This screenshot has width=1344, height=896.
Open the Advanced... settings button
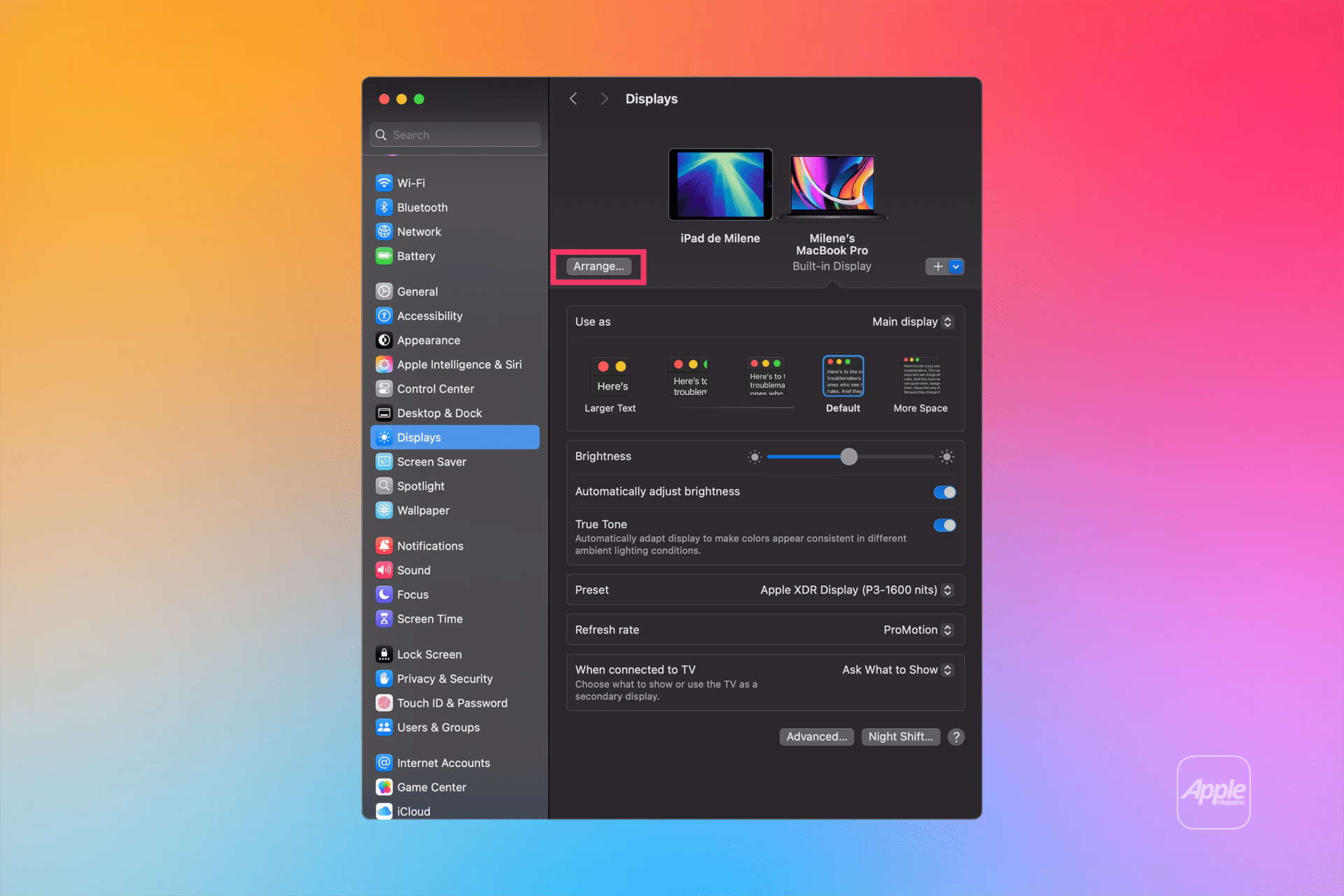coord(817,736)
